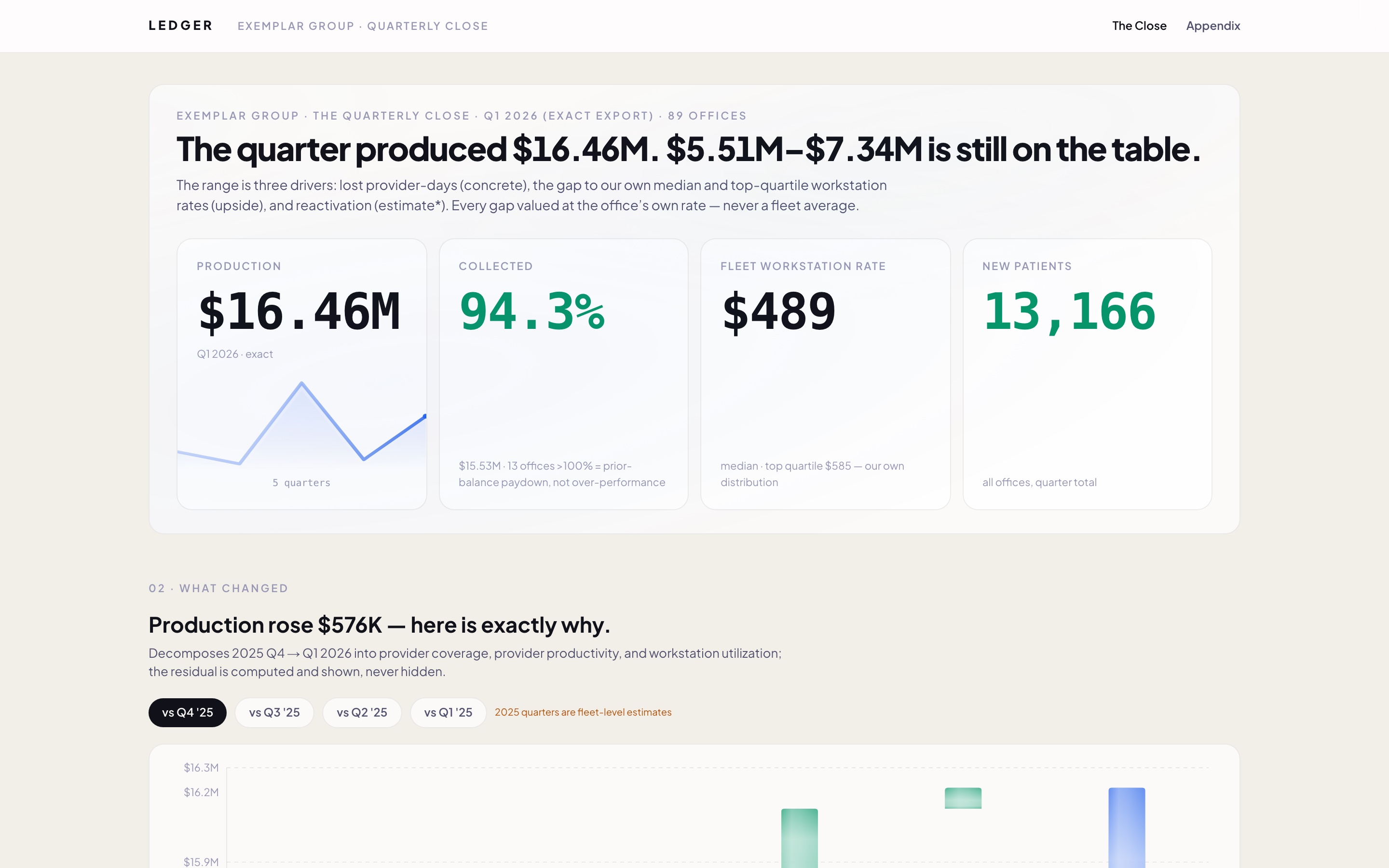Click the '$15.9M' axis label
This screenshot has height=868, width=1389.
point(201,862)
